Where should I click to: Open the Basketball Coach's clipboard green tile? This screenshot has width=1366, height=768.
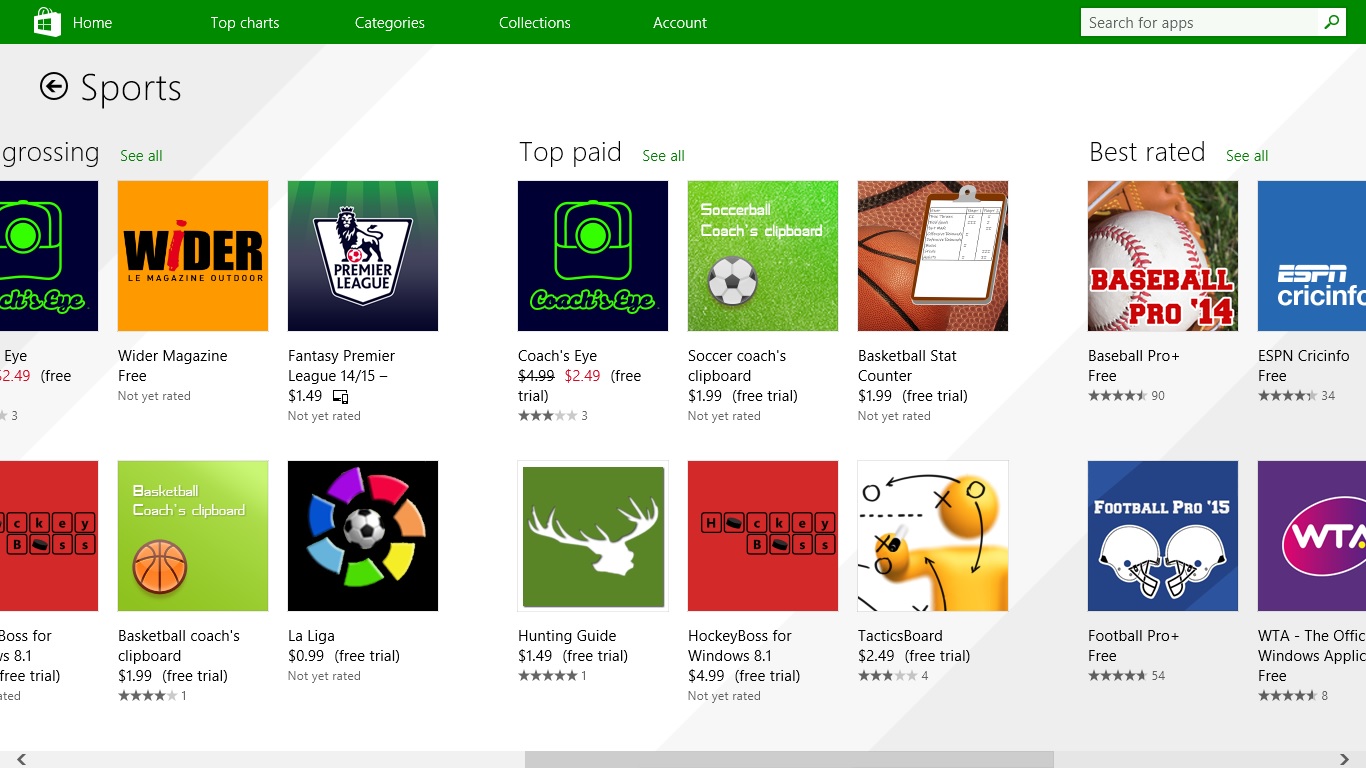click(x=193, y=536)
